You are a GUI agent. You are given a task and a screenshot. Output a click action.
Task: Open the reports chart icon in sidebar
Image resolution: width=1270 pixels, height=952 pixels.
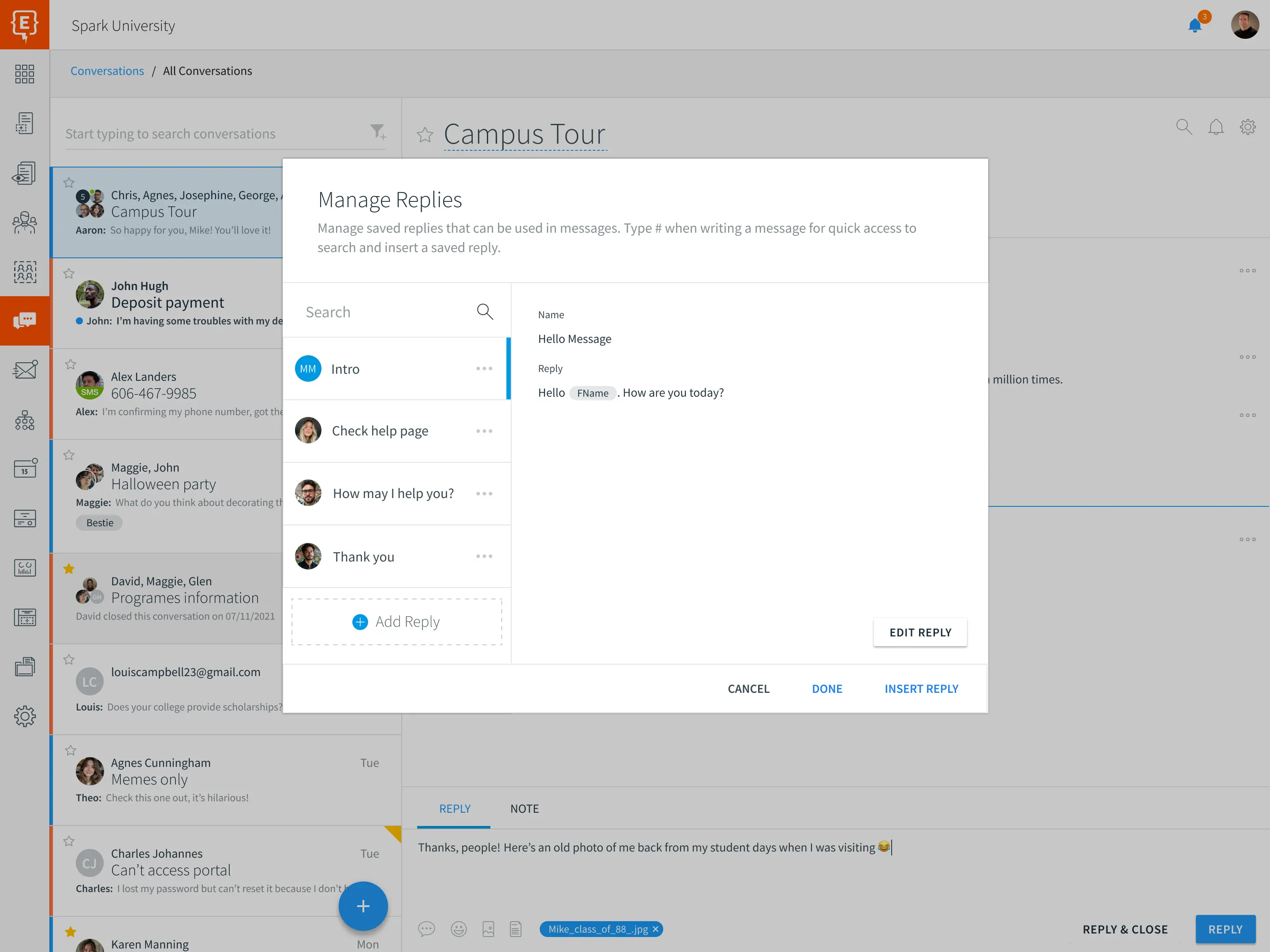pyautogui.click(x=25, y=568)
